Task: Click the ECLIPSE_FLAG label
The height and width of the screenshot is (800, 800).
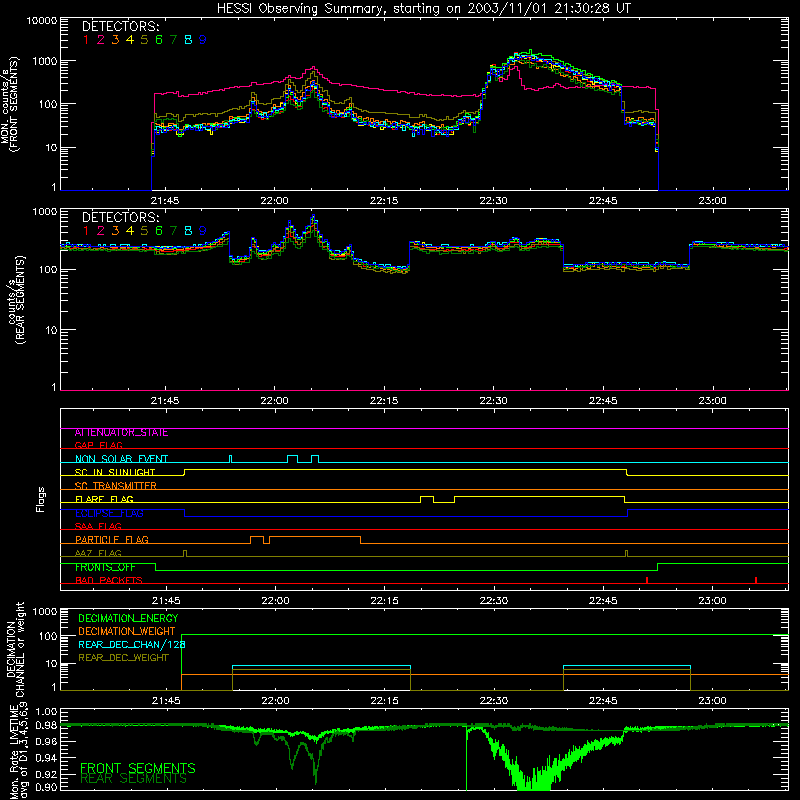Action: [x=109, y=513]
